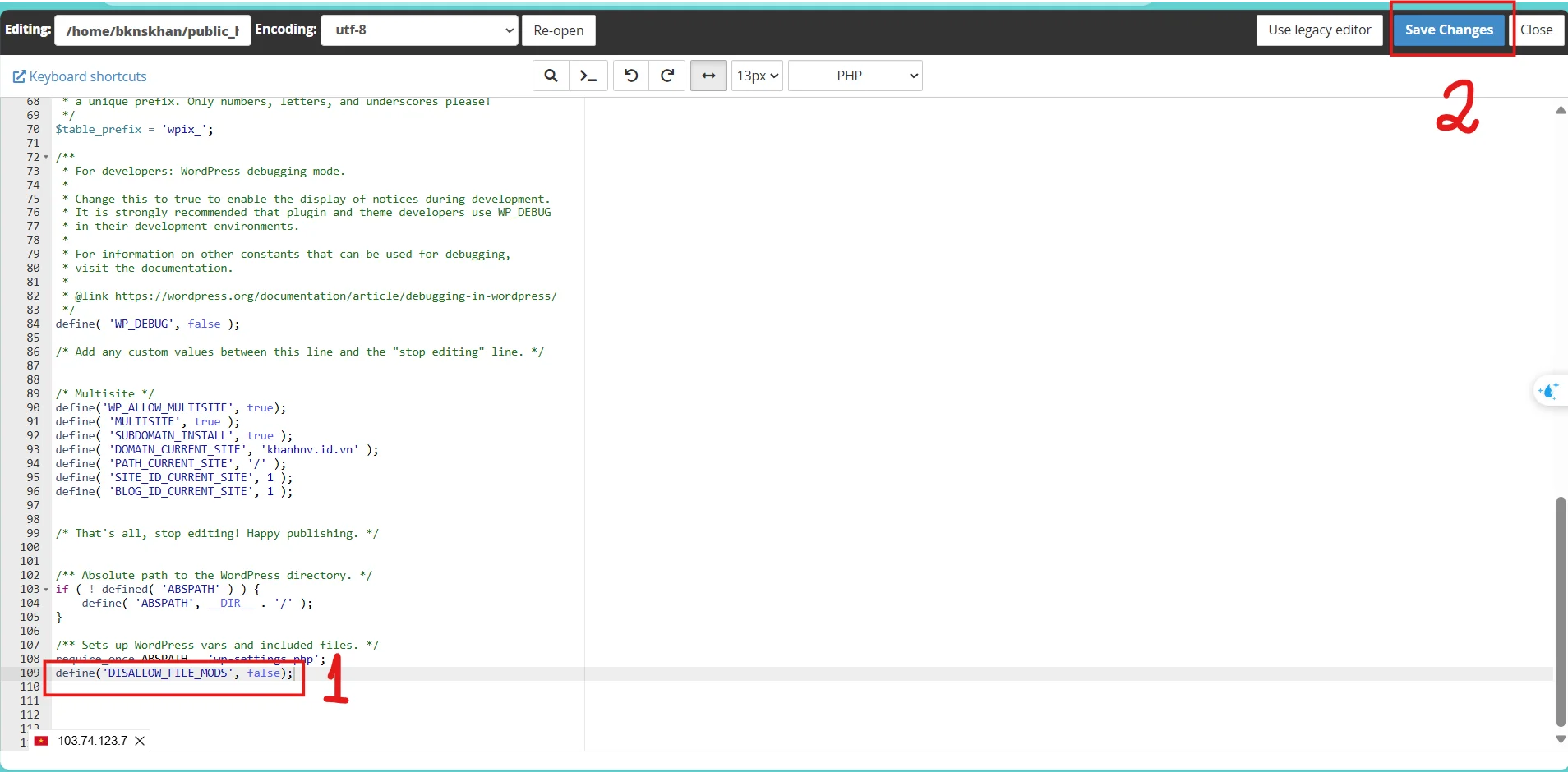Redo the edit using the redo icon
Viewport: 1568px width, 772px height.
667,76
